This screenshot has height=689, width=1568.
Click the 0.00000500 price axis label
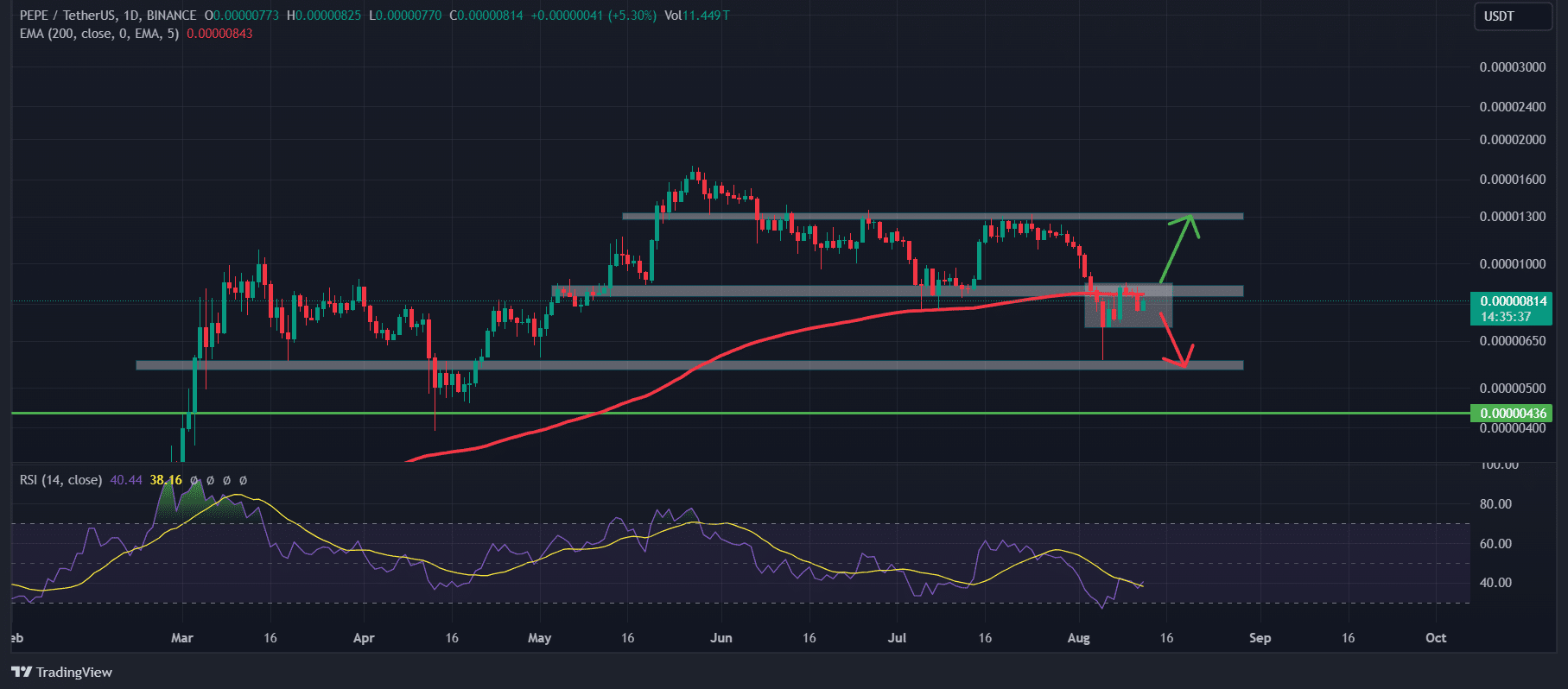coord(1512,389)
